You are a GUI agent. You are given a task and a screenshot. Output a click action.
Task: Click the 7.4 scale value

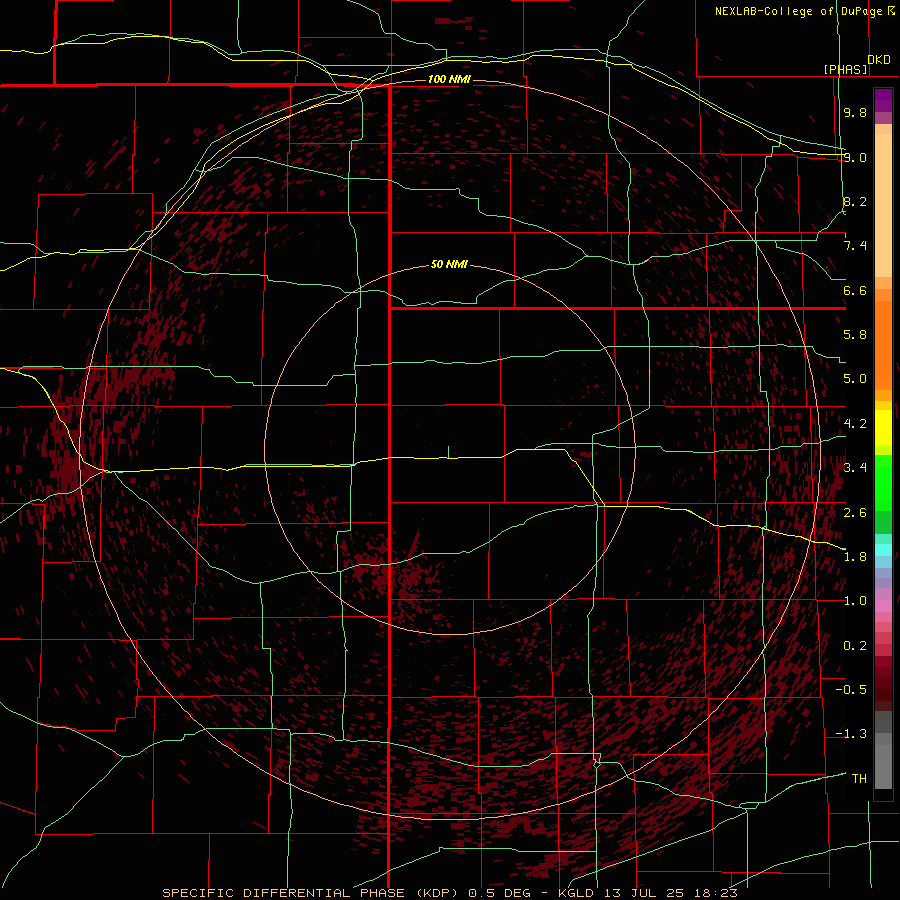[855, 246]
